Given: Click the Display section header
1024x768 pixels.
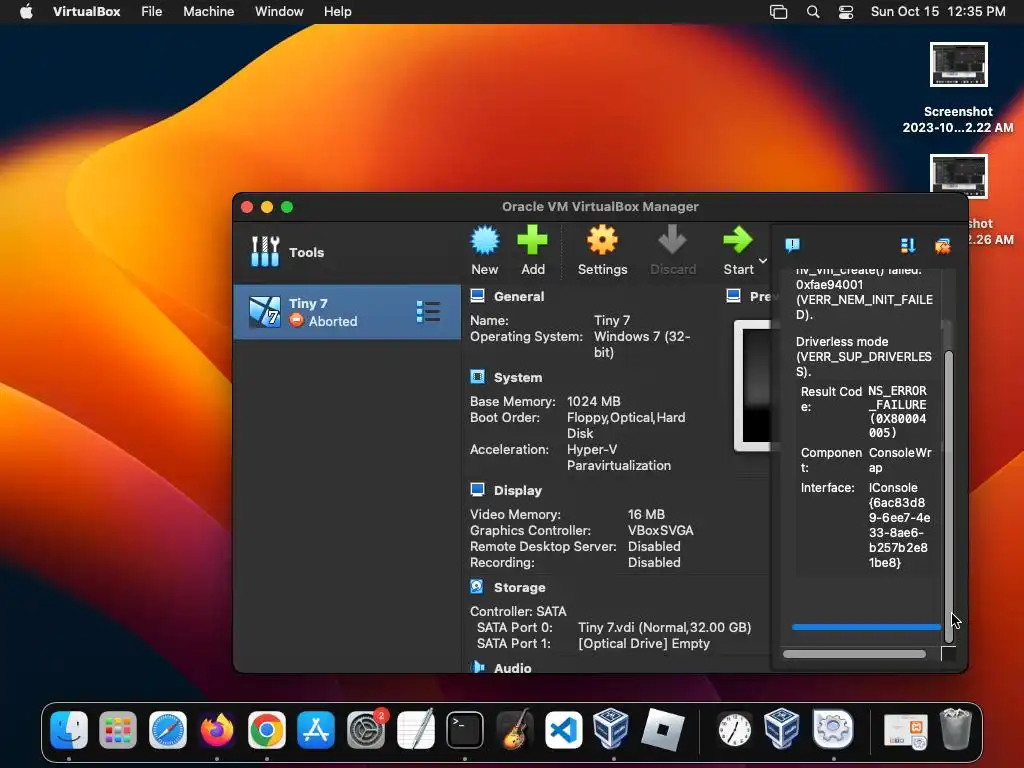Looking at the screenshot, I should click(518, 490).
